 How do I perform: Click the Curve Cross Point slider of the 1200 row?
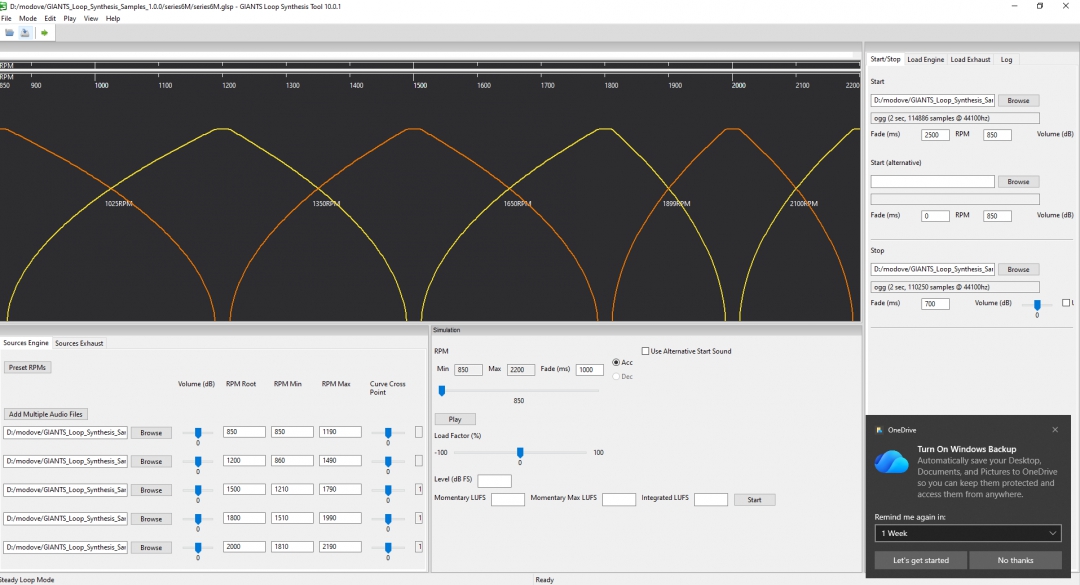coord(388,461)
